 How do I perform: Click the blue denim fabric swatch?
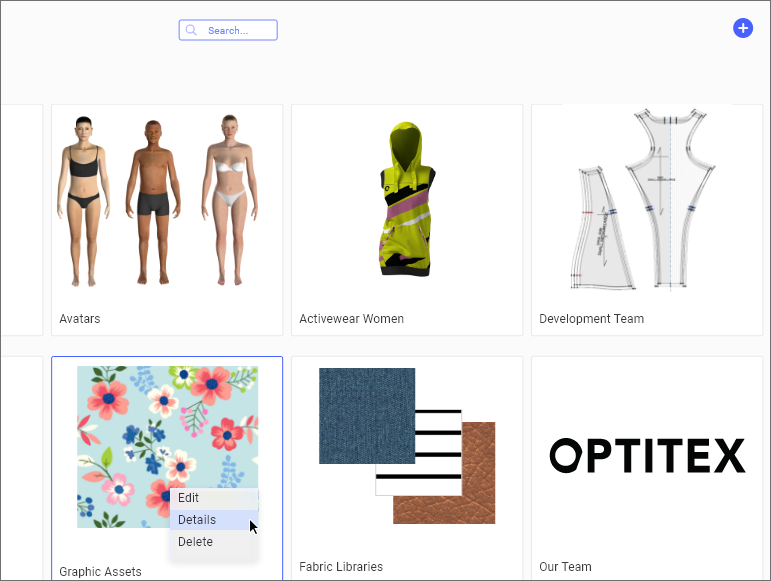coord(367,416)
